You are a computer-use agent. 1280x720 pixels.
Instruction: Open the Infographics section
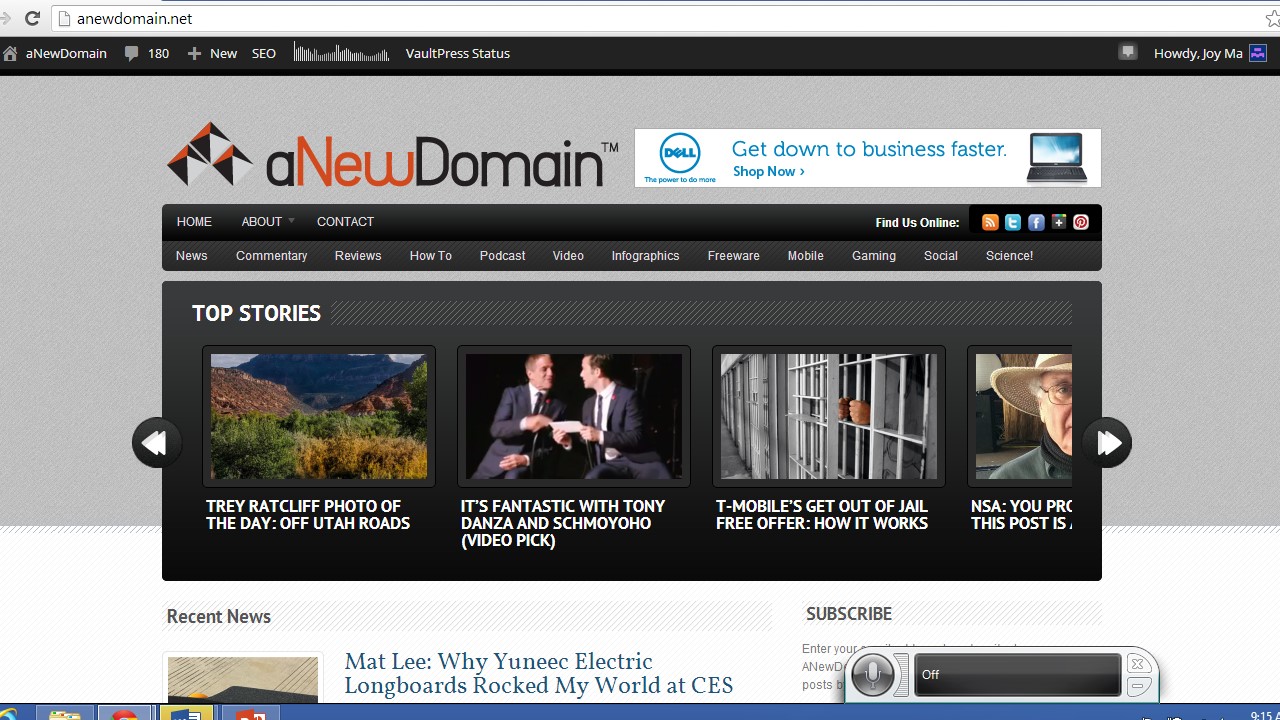[x=645, y=256]
